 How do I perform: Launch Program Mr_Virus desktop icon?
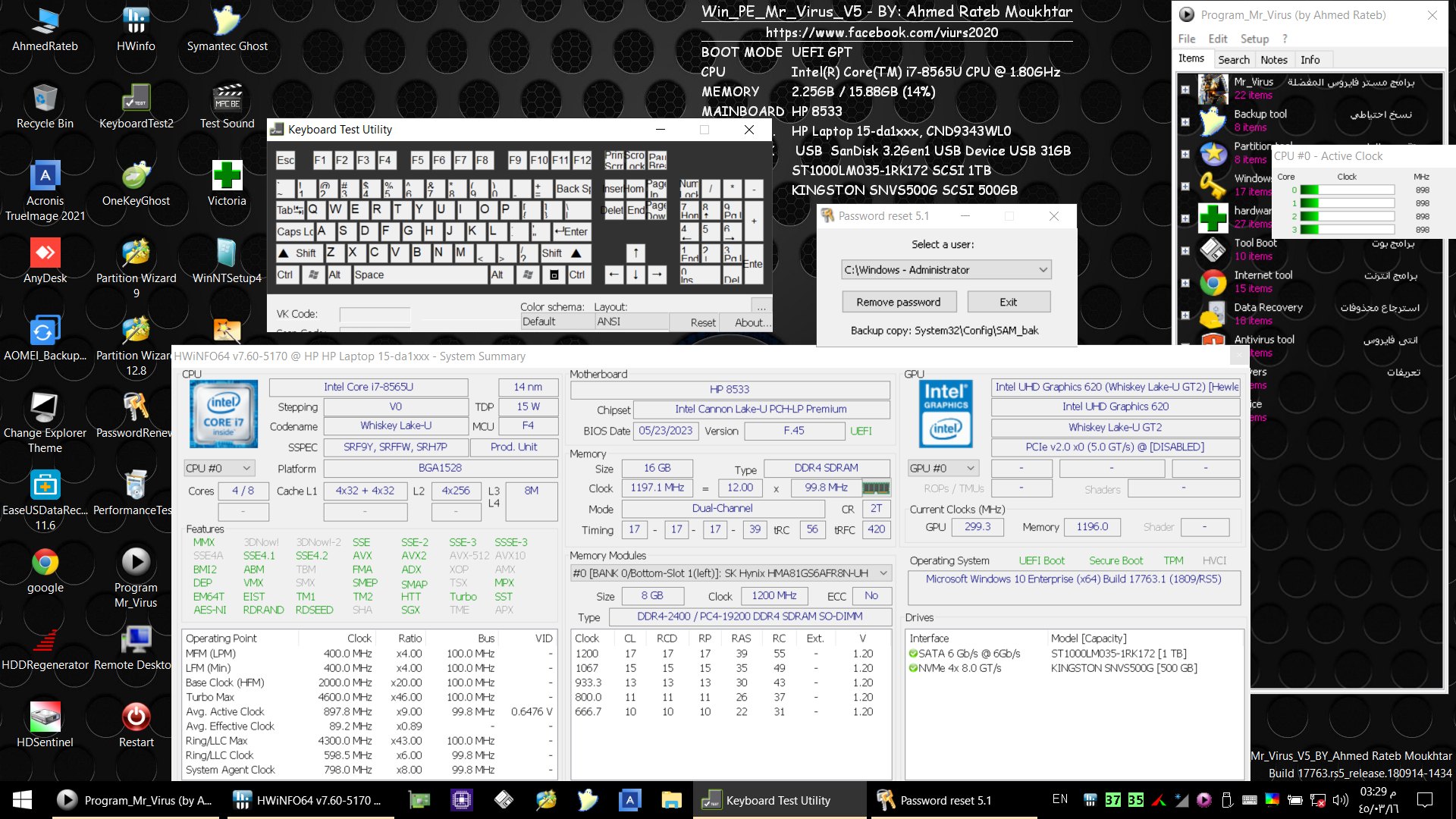pos(136,578)
